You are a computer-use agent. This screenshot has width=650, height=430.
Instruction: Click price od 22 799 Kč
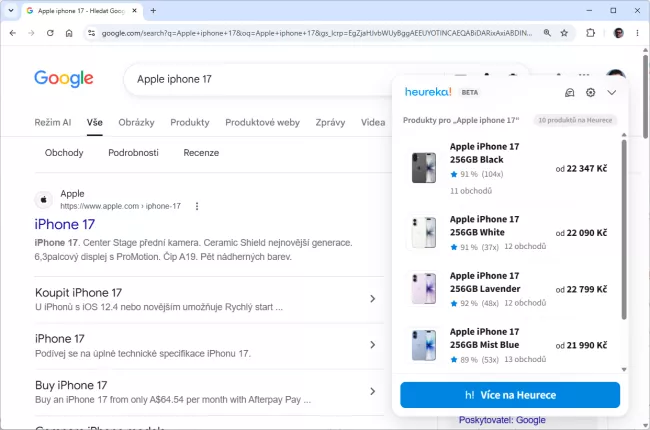point(581,289)
